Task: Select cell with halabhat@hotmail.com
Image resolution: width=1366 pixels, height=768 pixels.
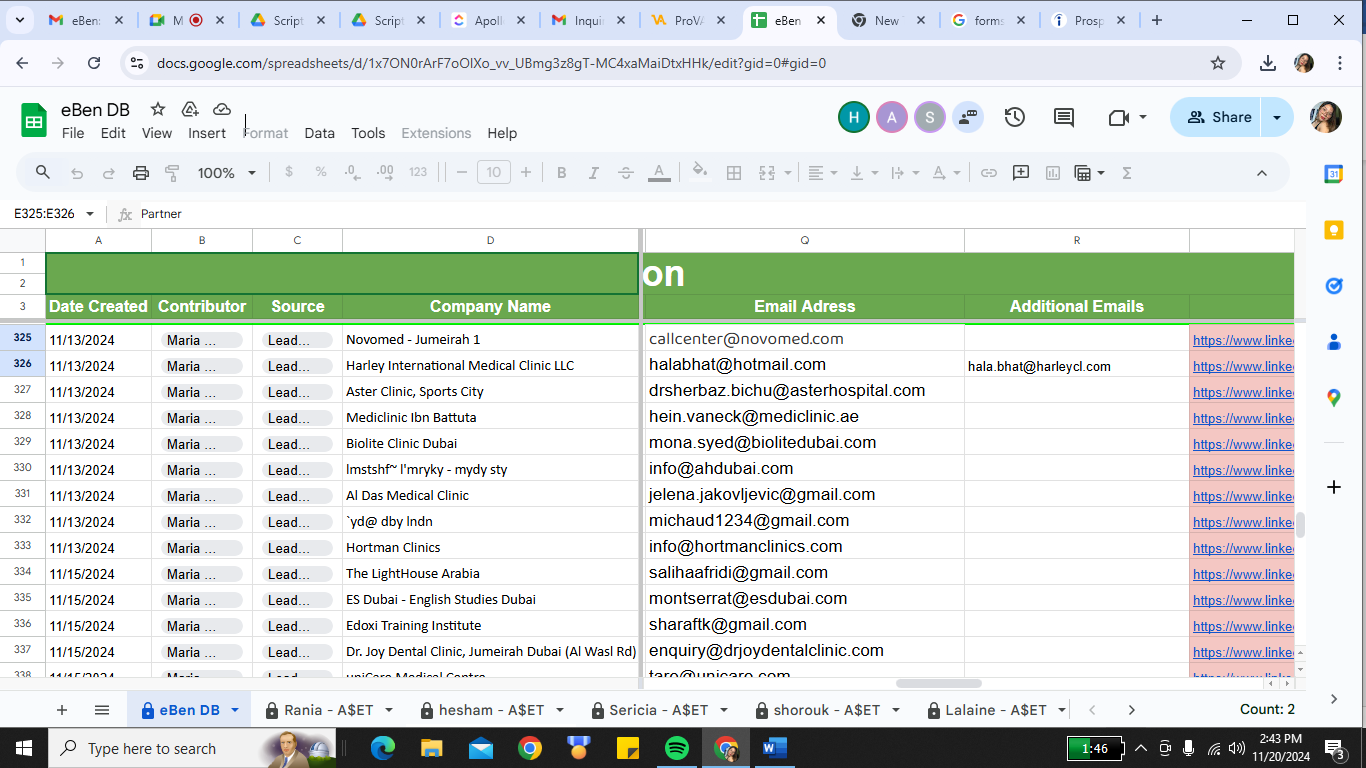Action: [804, 365]
